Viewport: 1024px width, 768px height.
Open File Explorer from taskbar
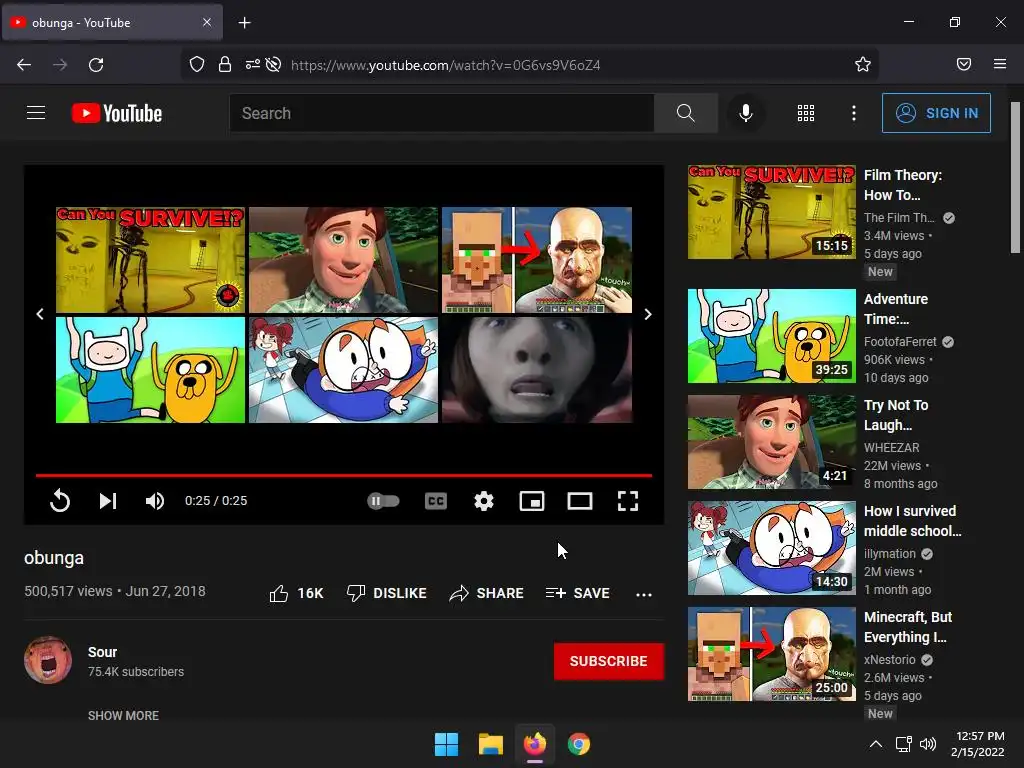(x=490, y=744)
